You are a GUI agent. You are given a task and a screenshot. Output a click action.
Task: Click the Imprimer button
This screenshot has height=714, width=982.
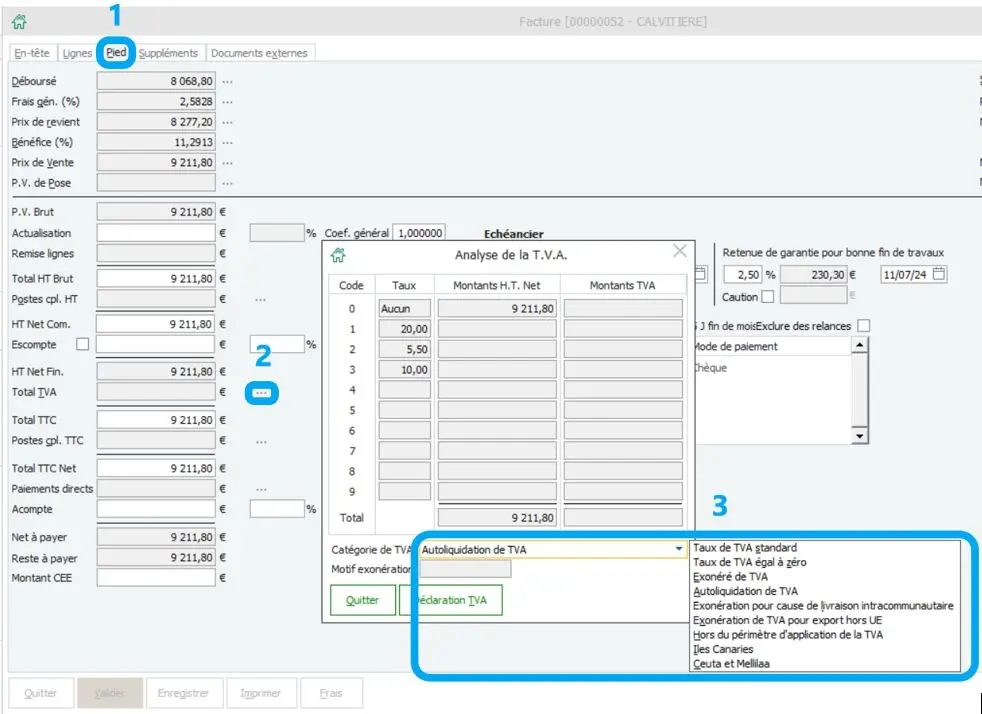point(261,693)
